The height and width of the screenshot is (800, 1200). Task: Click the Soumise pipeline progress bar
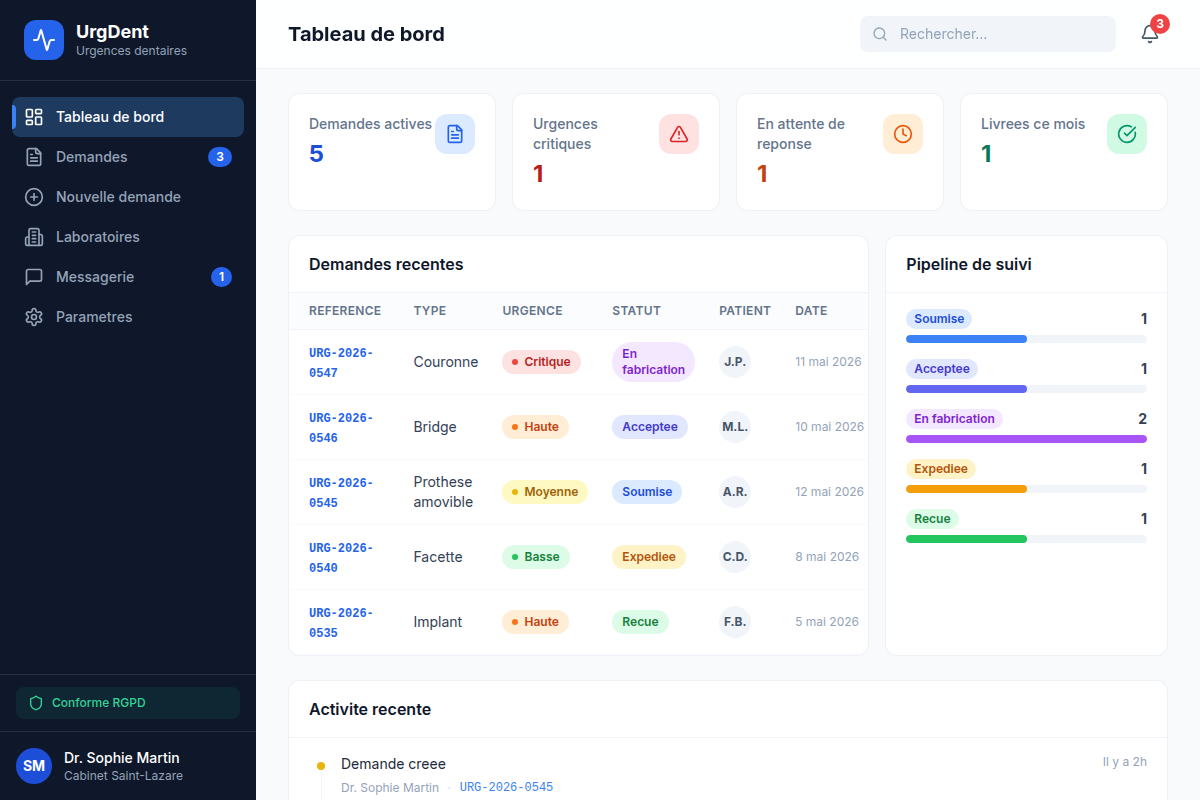(1026, 339)
